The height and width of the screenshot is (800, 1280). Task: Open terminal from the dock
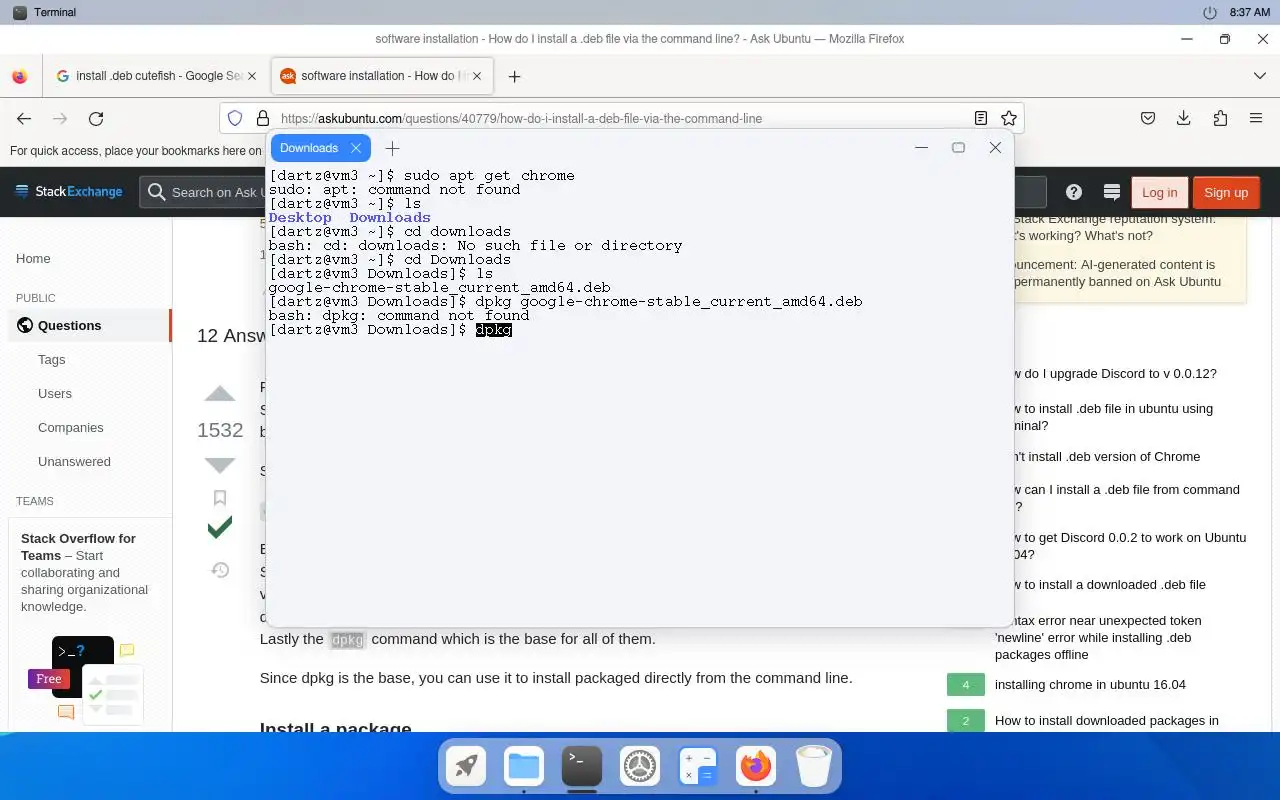(x=582, y=767)
